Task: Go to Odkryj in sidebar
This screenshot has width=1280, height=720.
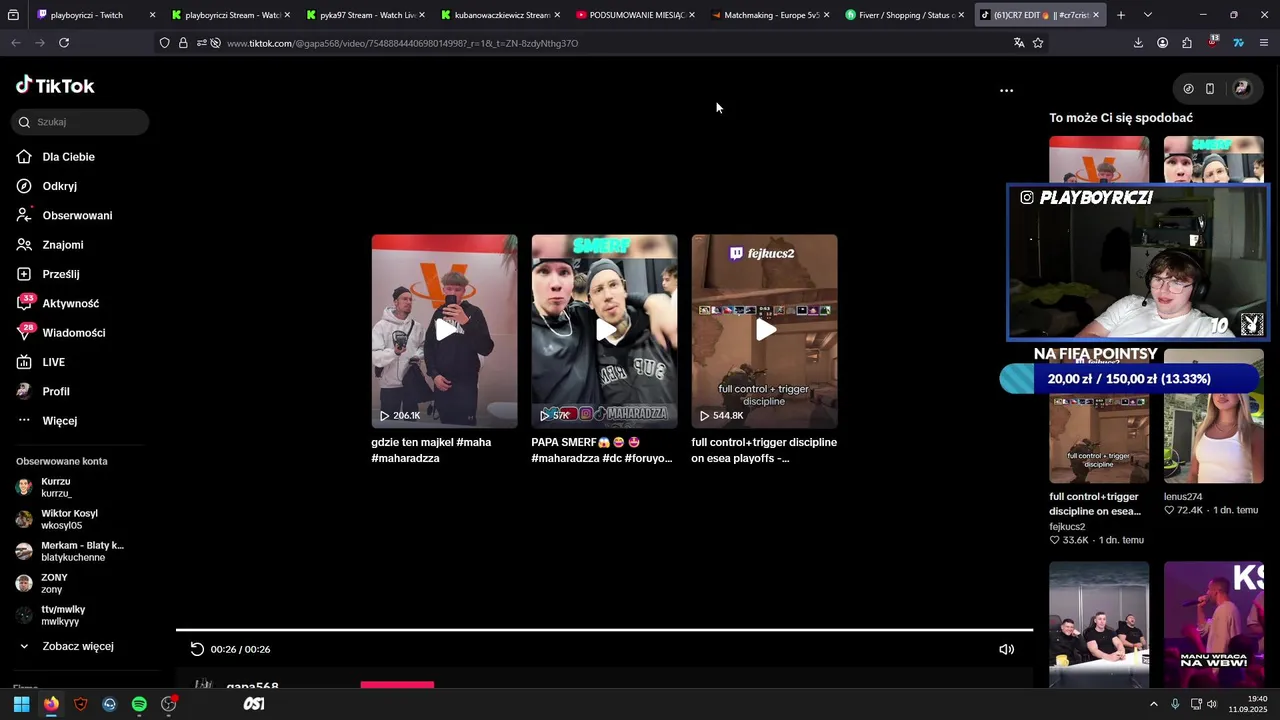Action: tap(59, 186)
